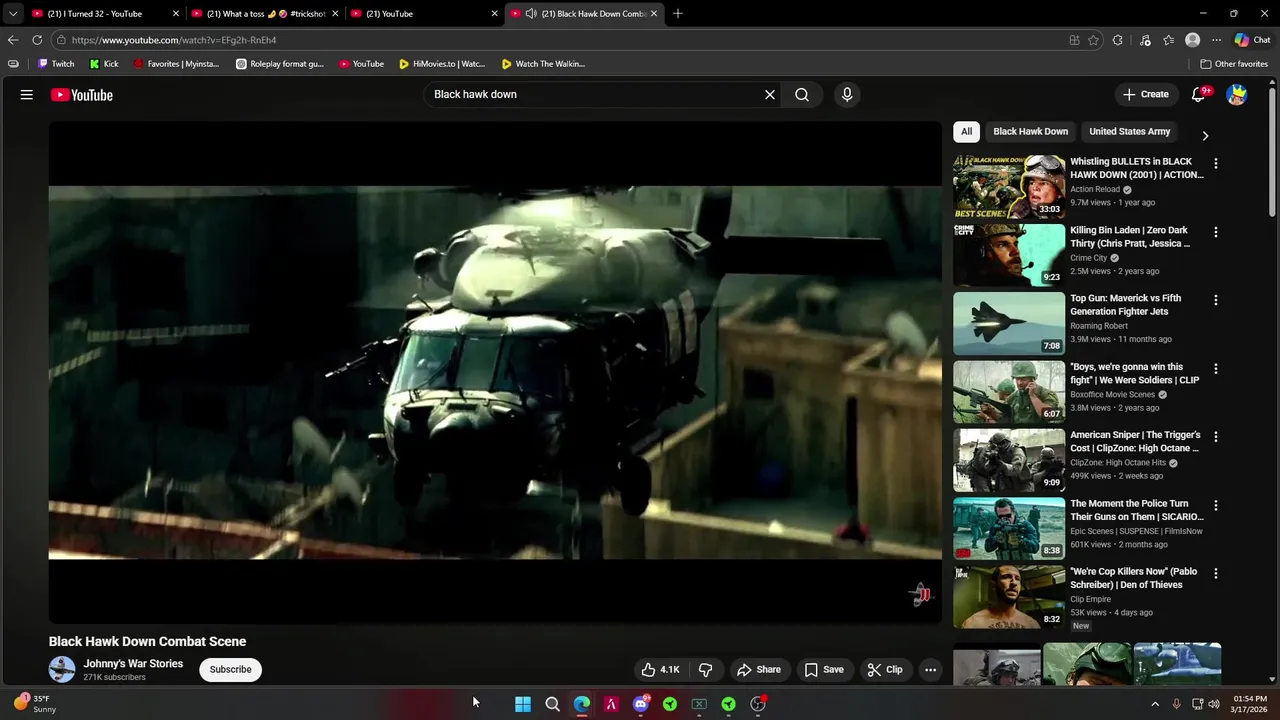Close the "What a toss" tab
This screenshot has height=720, width=1280.
tap(335, 14)
